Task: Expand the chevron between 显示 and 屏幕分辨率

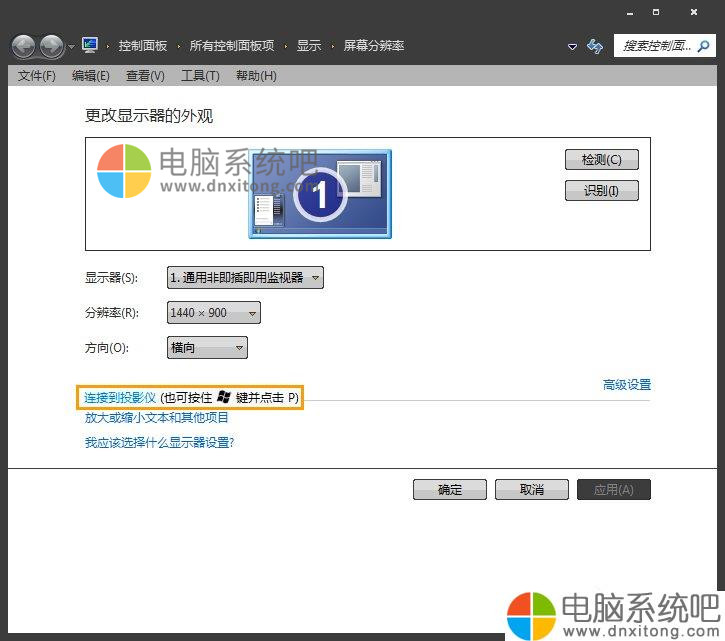Action: [332, 46]
